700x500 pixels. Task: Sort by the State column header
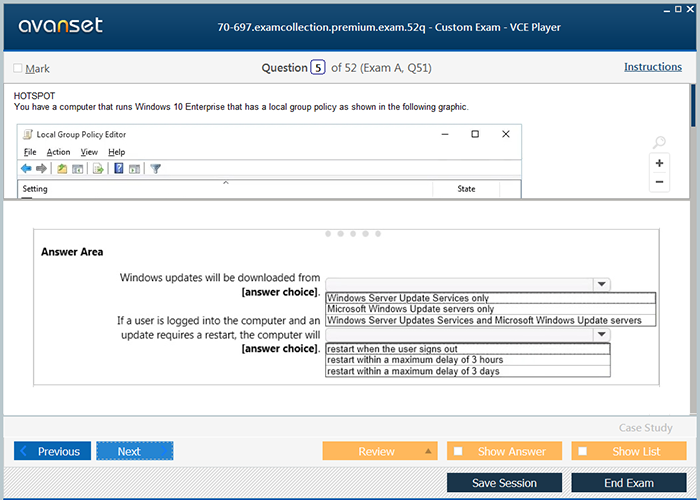click(x=466, y=189)
